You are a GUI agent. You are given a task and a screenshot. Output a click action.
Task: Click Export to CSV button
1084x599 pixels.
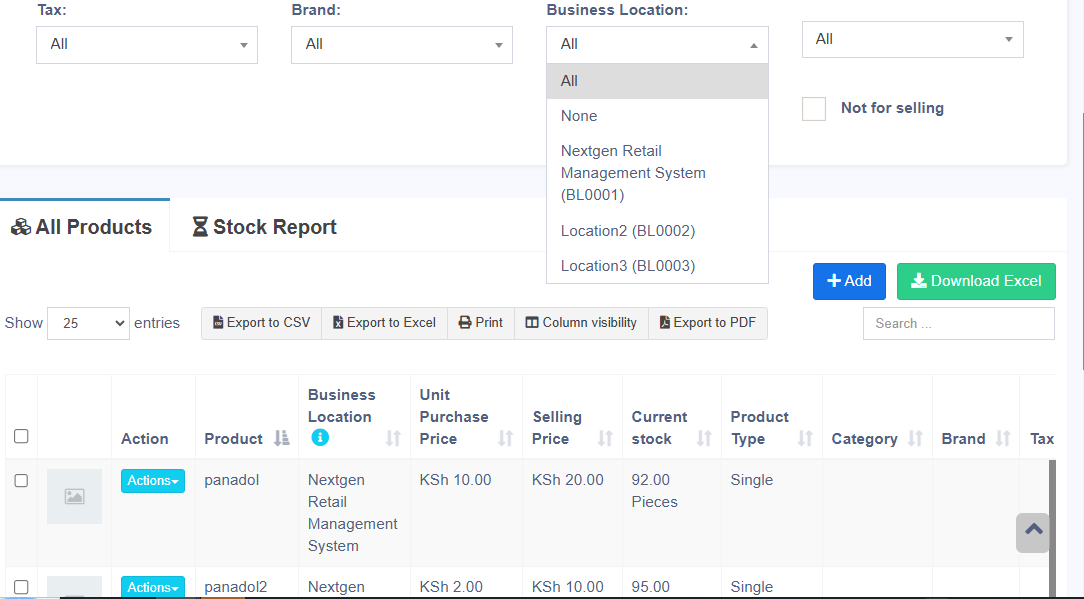[261, 323]
